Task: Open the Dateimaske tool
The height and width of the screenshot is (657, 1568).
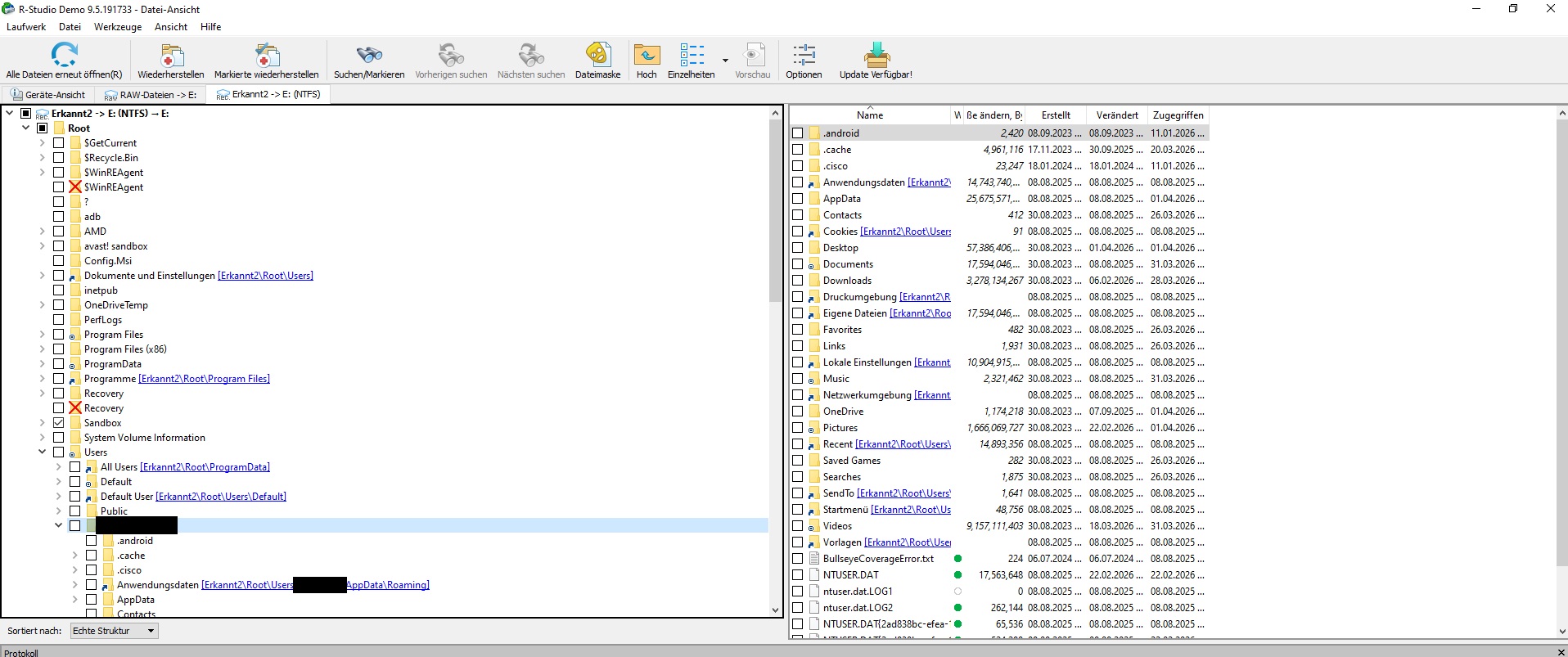Action: (598, 55)
